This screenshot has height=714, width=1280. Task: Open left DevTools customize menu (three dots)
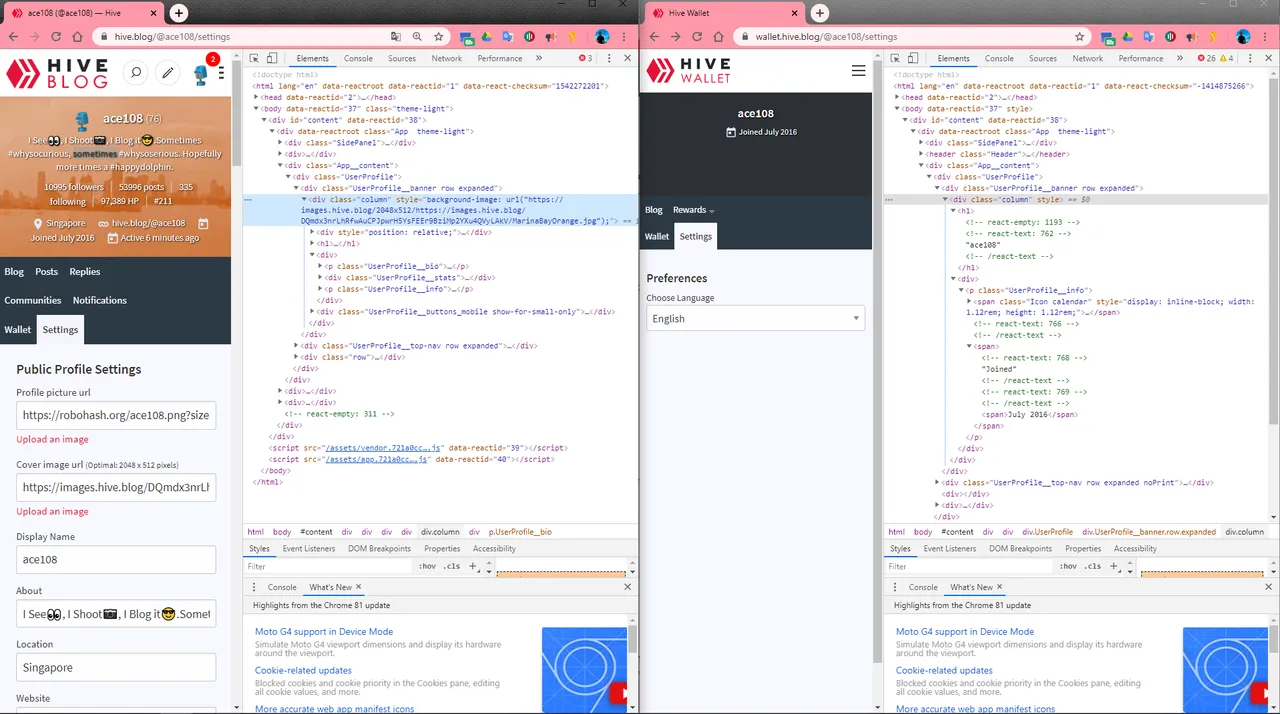pos(610,58)
